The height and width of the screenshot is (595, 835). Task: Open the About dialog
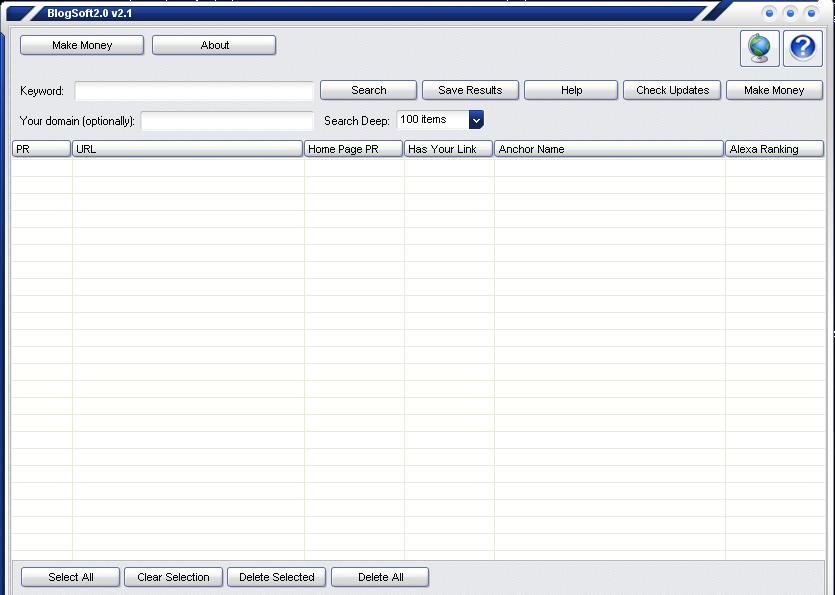214,45
